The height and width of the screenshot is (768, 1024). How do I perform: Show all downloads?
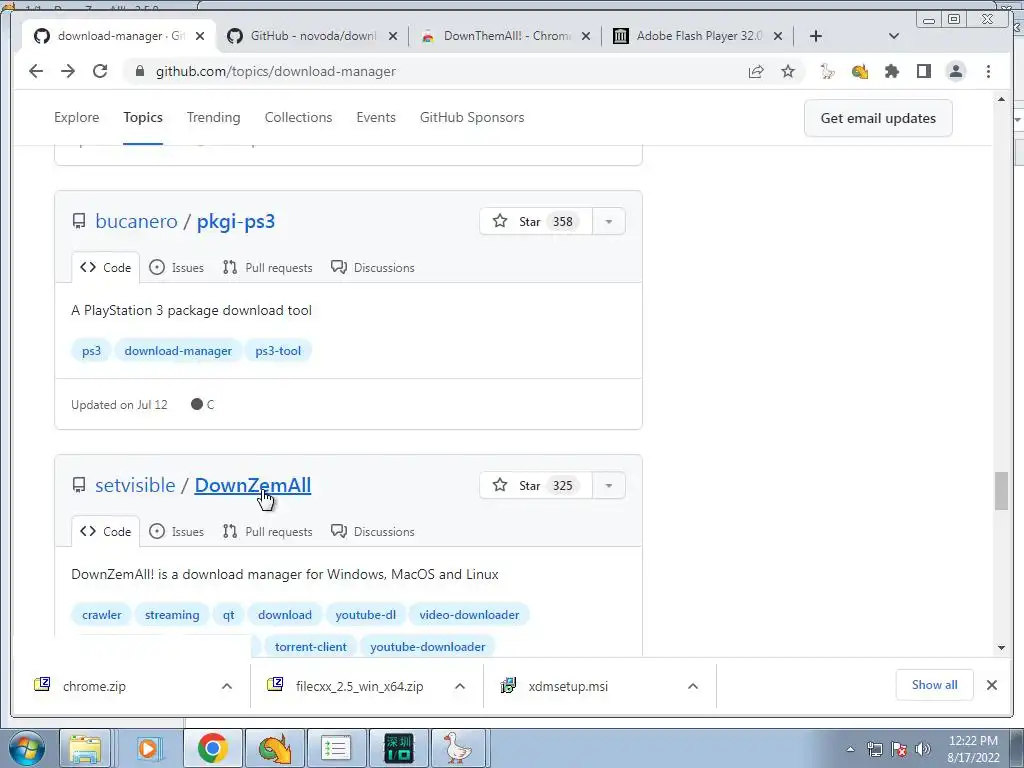(x=935, y=685)
